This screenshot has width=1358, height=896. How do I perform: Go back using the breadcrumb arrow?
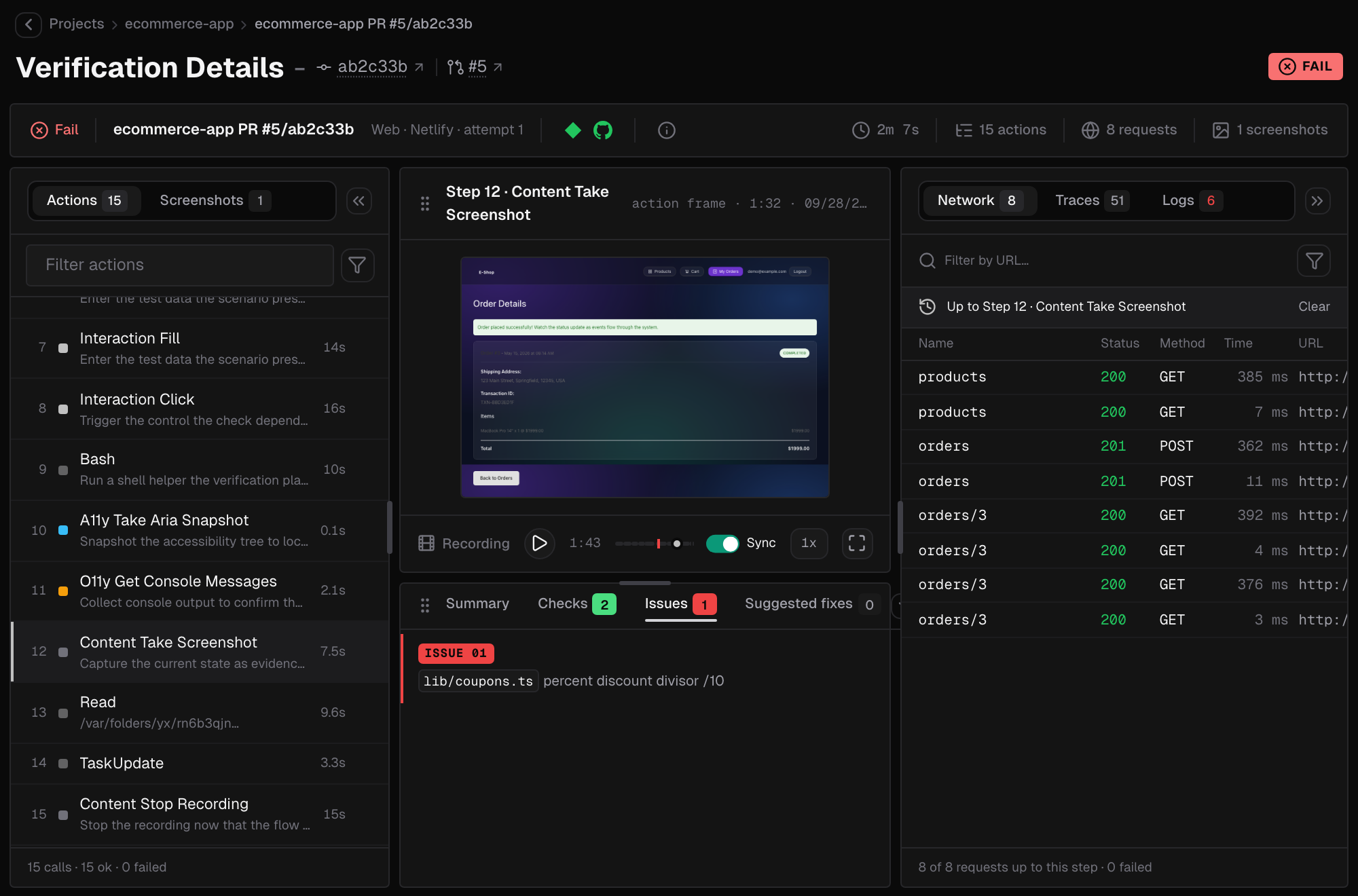[29, 24]
